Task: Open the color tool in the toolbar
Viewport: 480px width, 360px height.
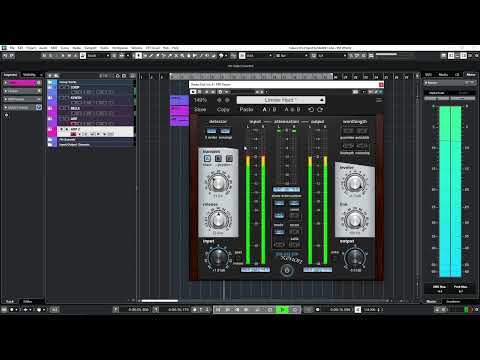Action: (x=221, y=56)
